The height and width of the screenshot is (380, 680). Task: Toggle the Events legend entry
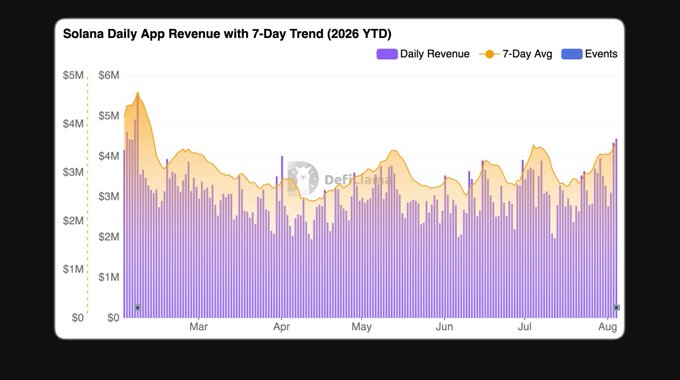589,54
